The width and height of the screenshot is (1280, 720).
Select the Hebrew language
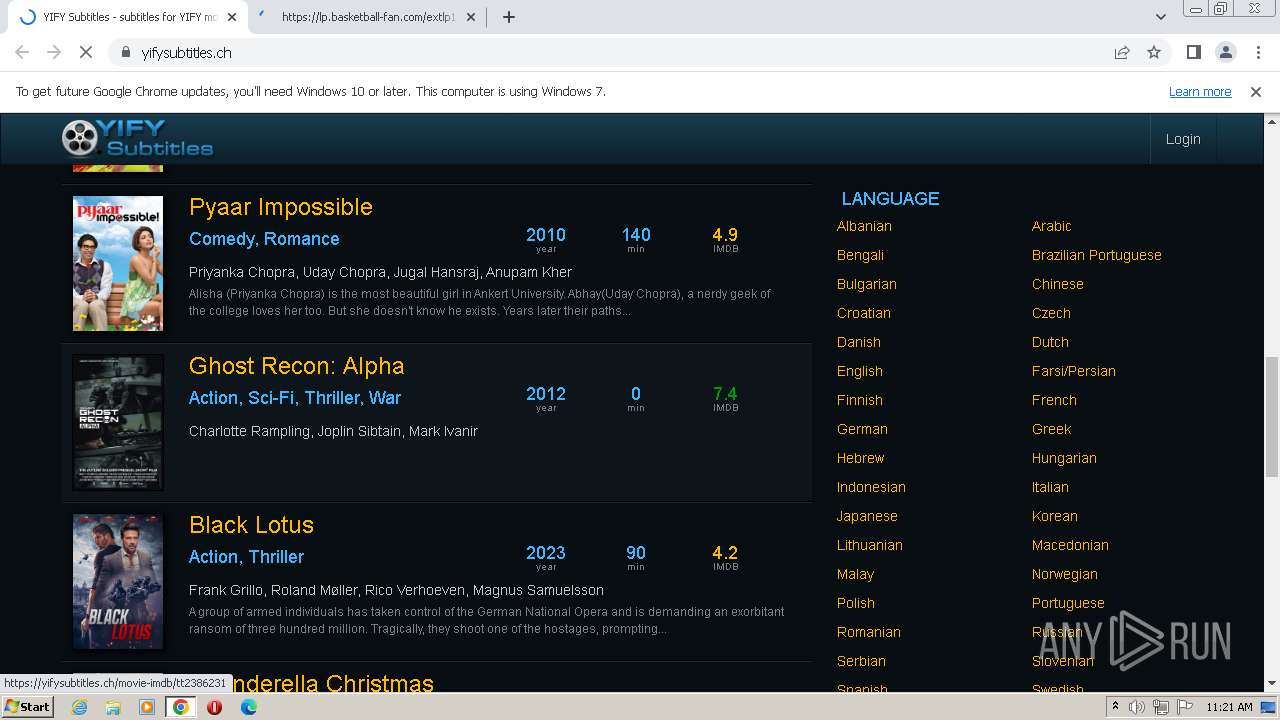tap(861, 458)
